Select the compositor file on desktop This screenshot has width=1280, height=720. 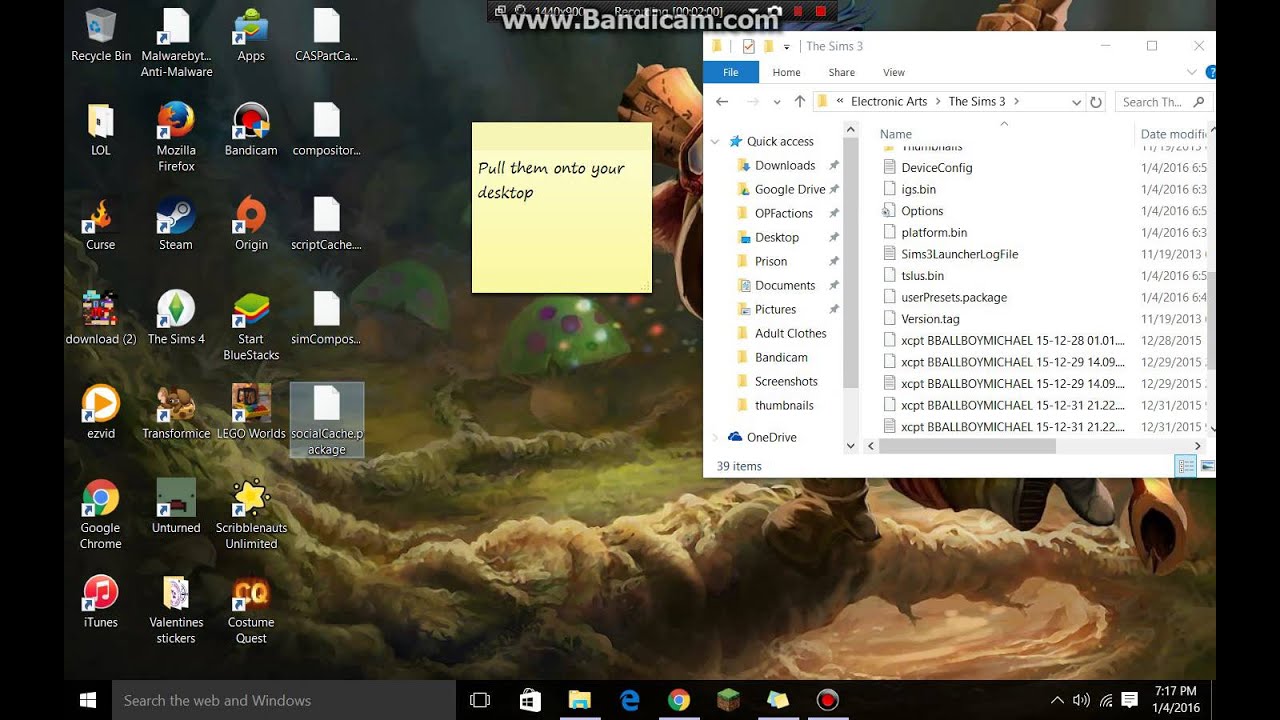point(326,130)
